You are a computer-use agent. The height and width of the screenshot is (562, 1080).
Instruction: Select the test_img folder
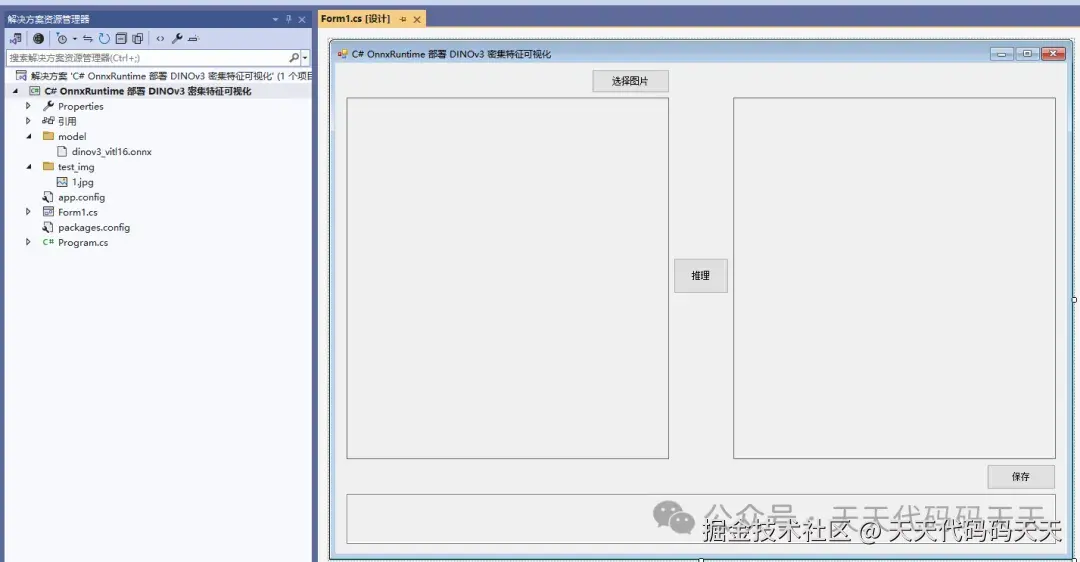(76, 167)
